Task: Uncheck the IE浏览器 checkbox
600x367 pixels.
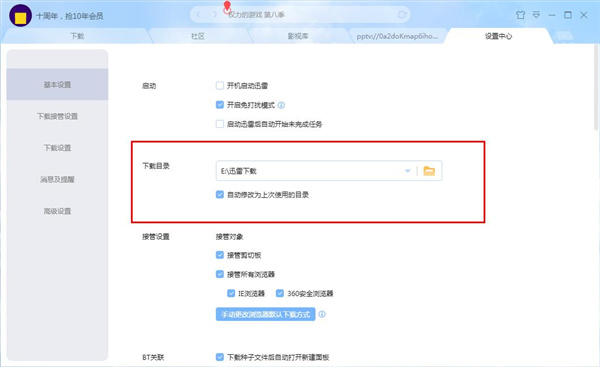Action: pos(231,293)
